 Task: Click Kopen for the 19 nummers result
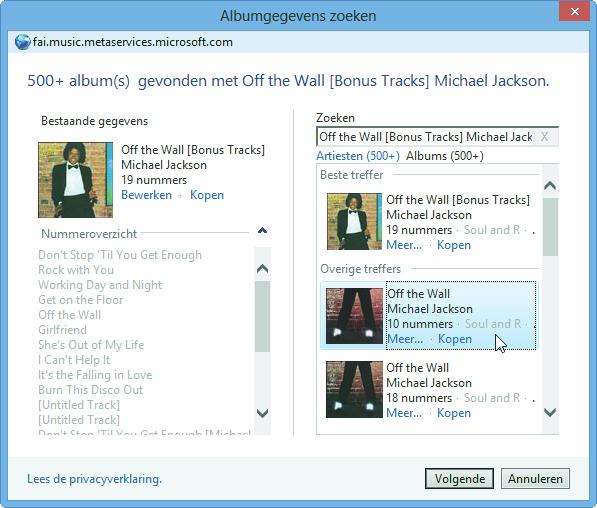coord(454,245)
